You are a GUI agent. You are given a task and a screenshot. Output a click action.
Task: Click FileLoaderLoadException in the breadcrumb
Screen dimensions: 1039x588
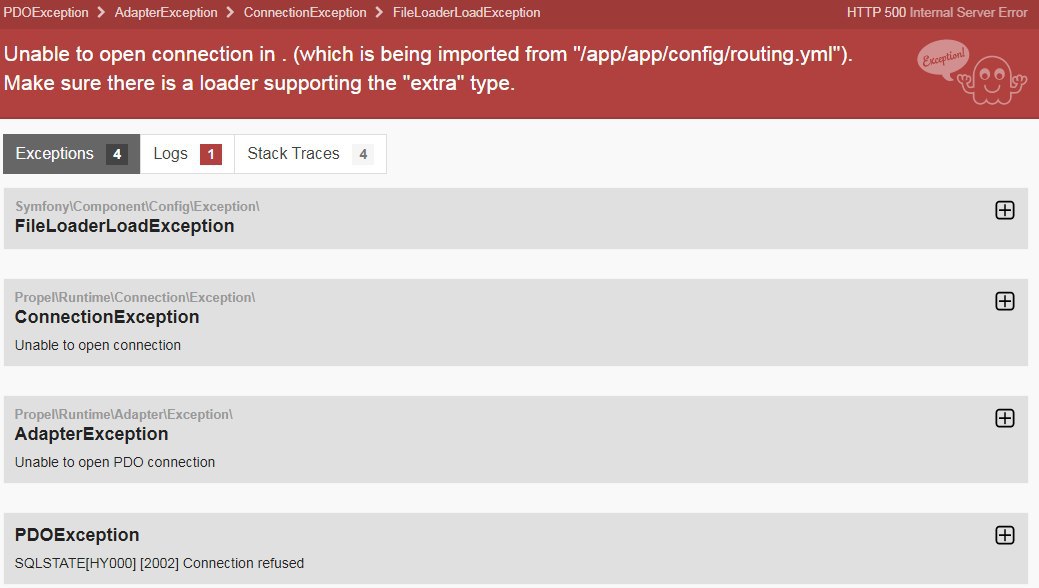tap(466, 13)
